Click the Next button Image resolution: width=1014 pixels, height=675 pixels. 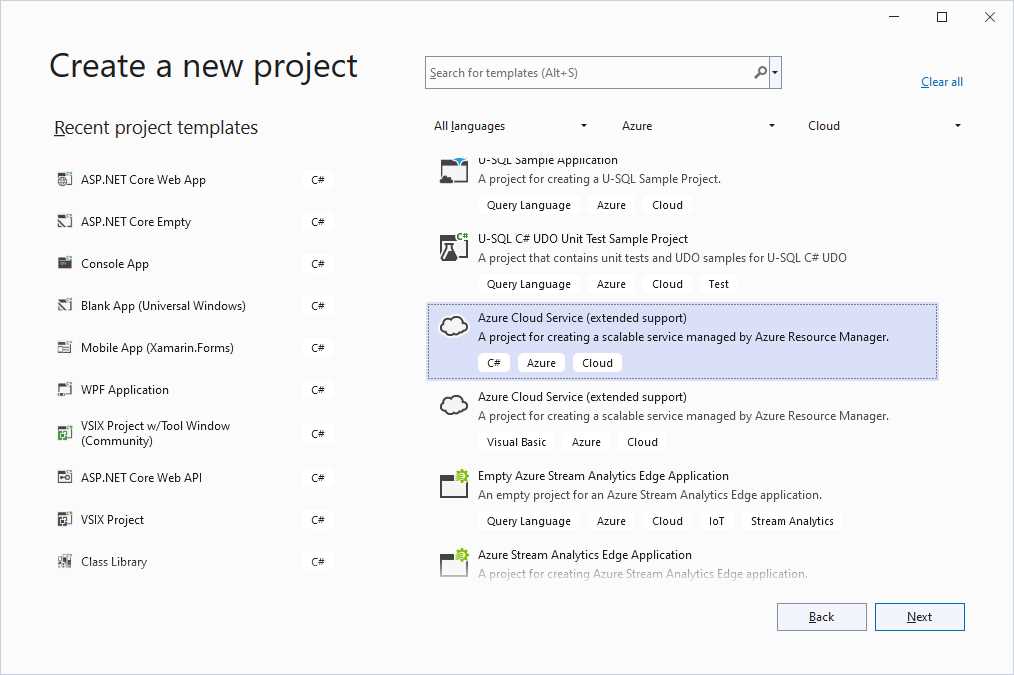pyautogui.click(x=919, y=616)
